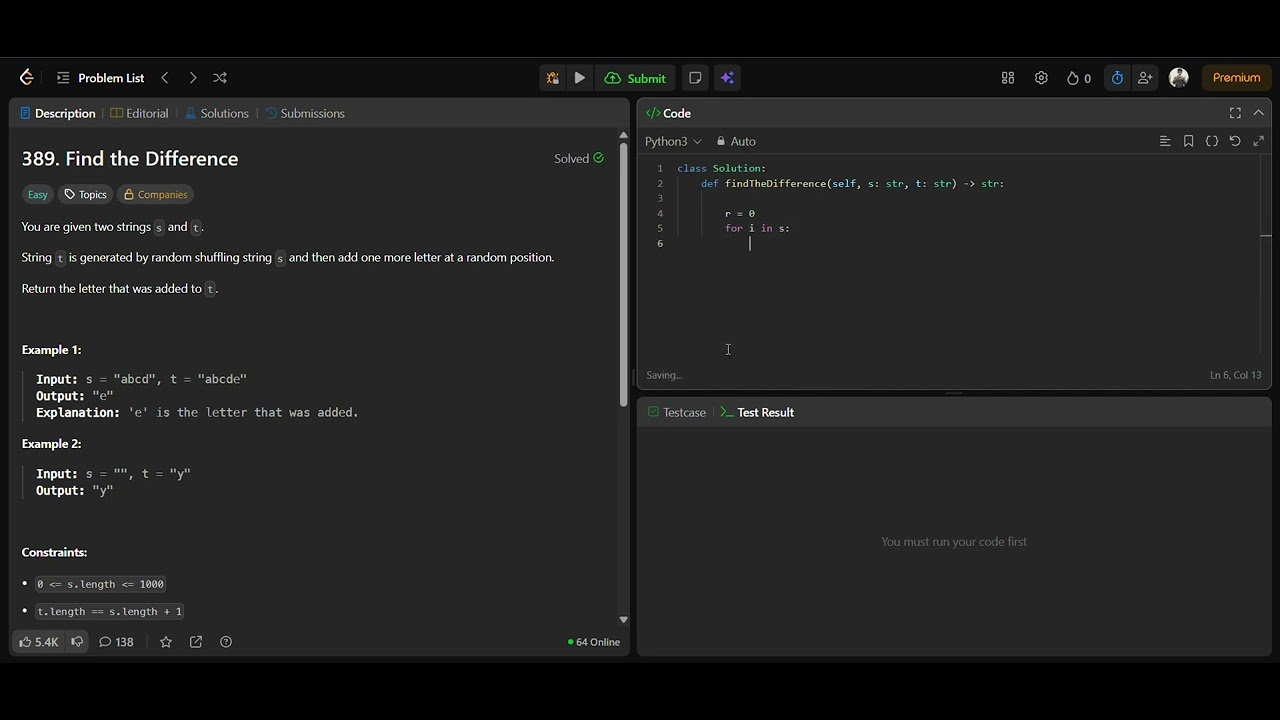Screen dimensions: 1280x720
Task: Open the layout grid icon
Action: [1008, 78]
